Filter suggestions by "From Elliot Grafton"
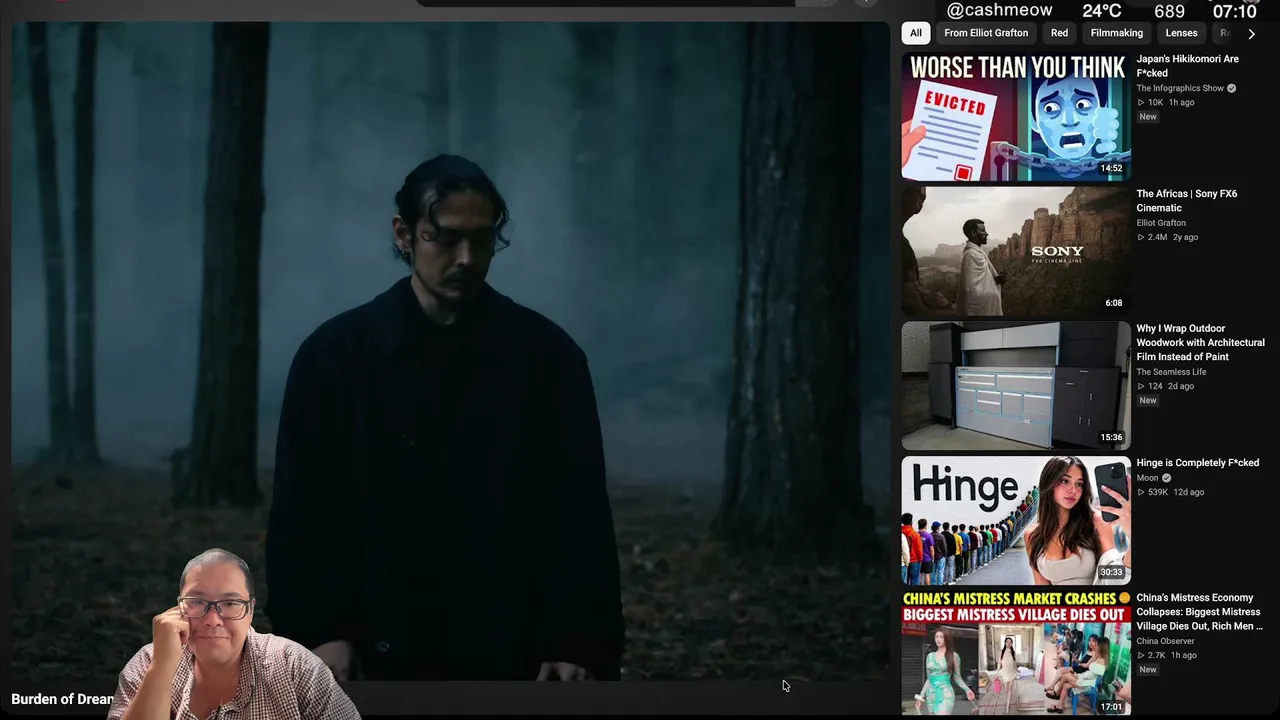 (986, 33)
